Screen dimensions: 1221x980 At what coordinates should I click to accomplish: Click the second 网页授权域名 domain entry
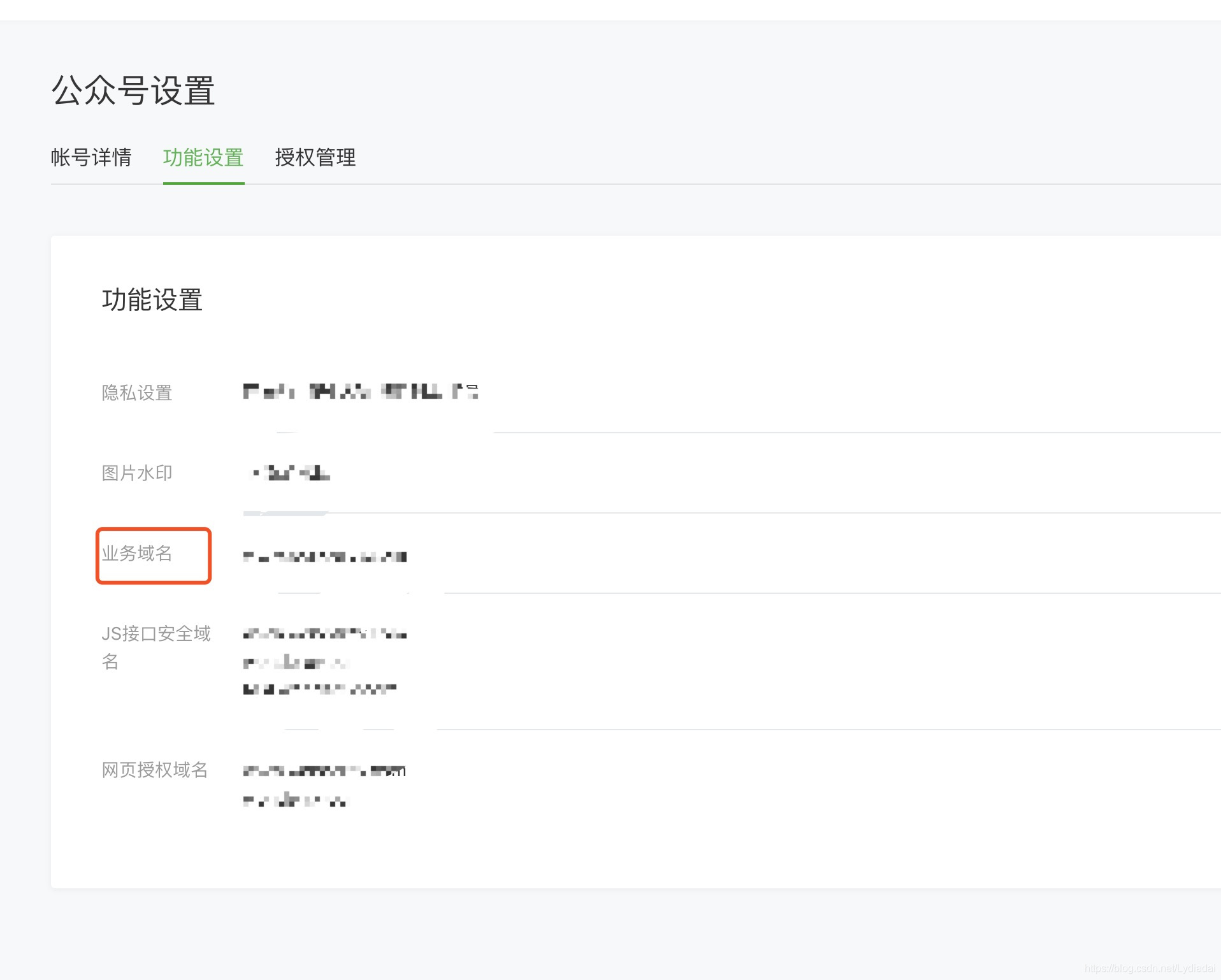294,800
